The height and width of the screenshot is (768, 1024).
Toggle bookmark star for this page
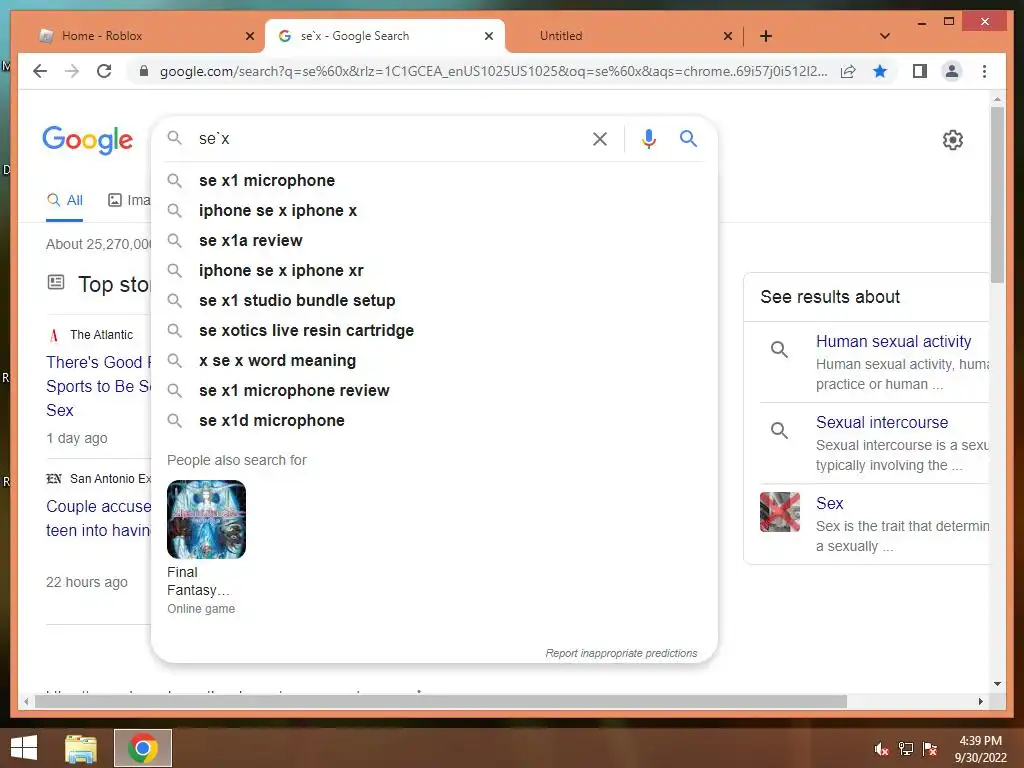[880, 71]
